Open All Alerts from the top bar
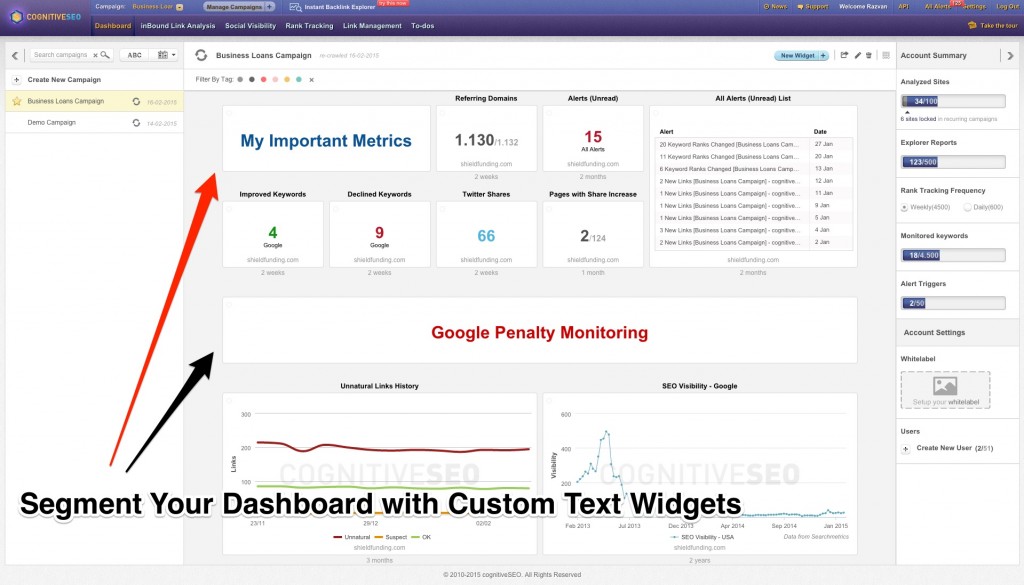This screenshot has width=1024, height=585. pos(939,7)
